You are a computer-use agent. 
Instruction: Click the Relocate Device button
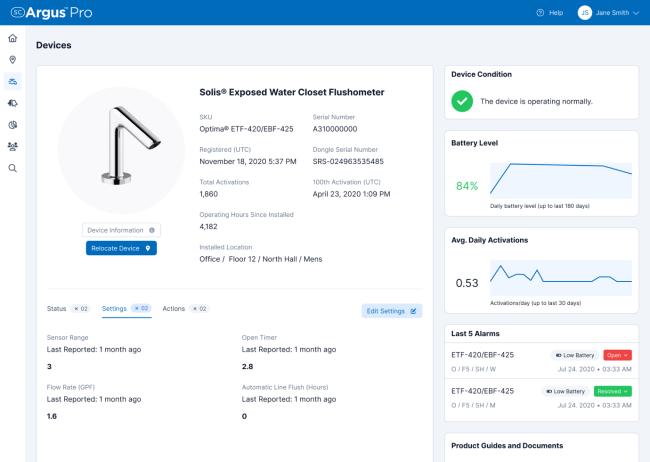point(121,248)
